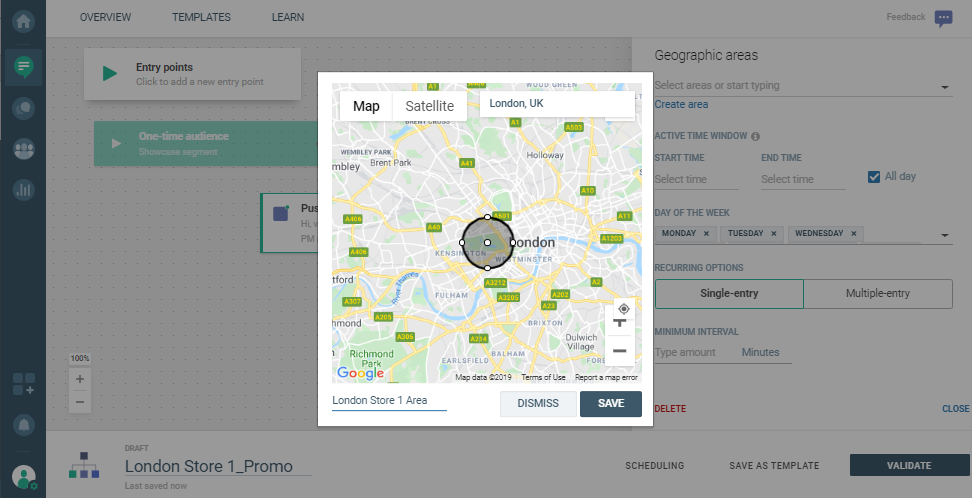The height and width of the screenshot is (498, 972).
Task: Click the Entry points card
Action: (x=192, y=74)
